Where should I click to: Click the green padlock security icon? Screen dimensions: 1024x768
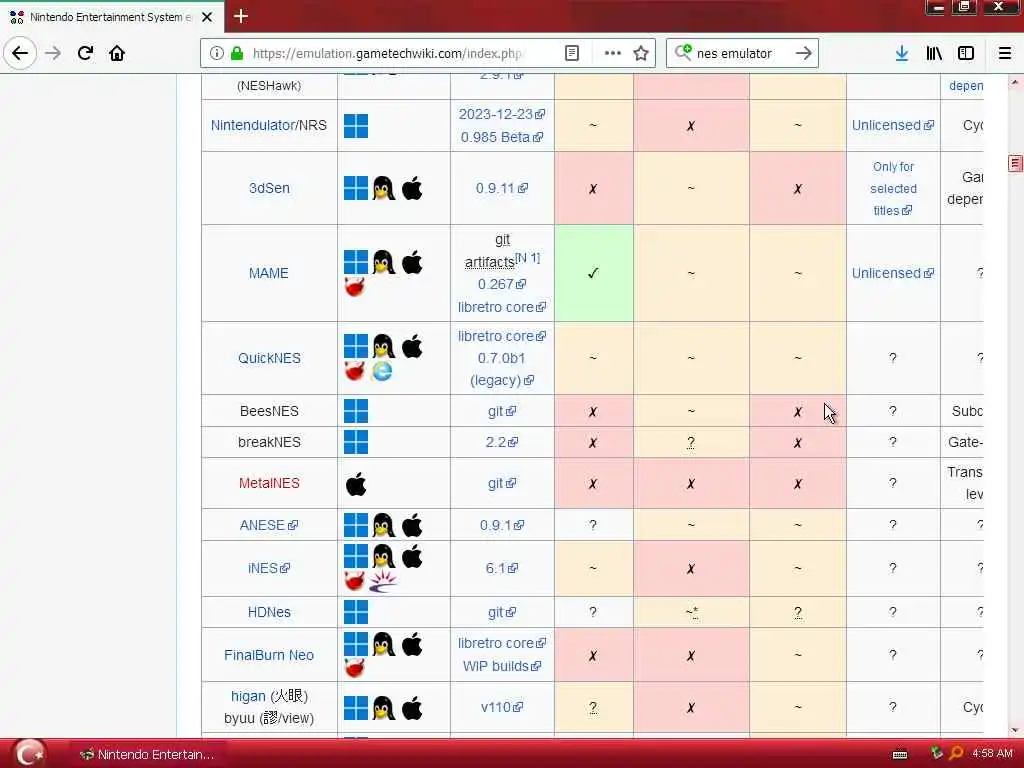237,53
